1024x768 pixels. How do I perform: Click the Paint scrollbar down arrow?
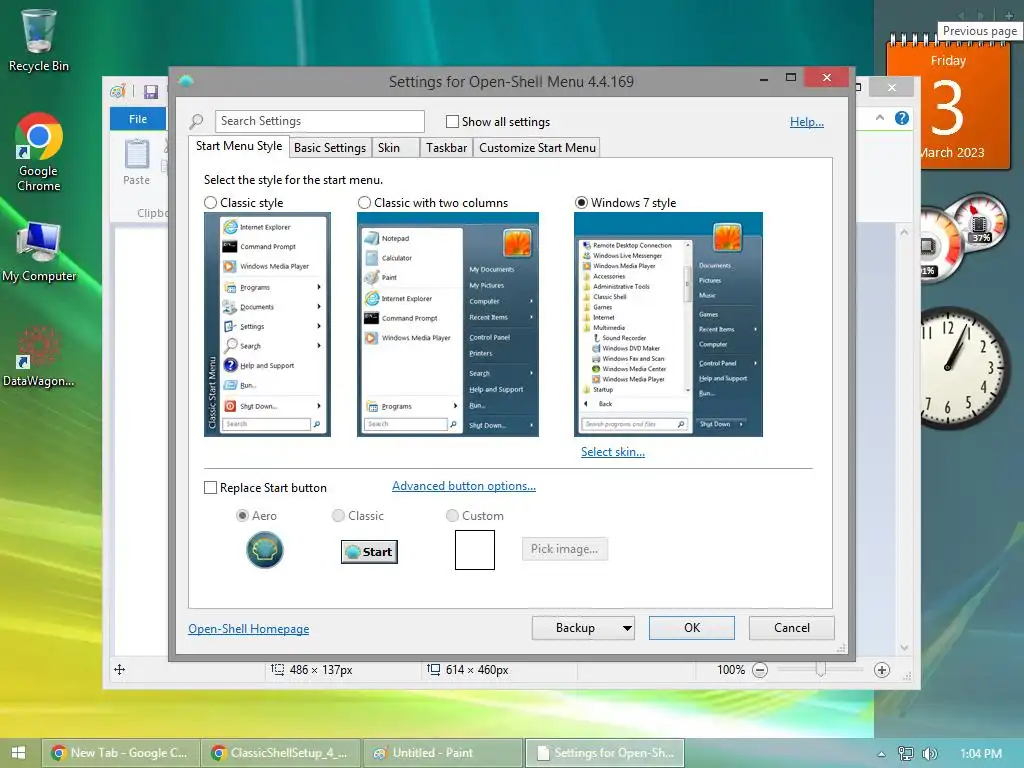pyautogui.click(x=904, y=648)
